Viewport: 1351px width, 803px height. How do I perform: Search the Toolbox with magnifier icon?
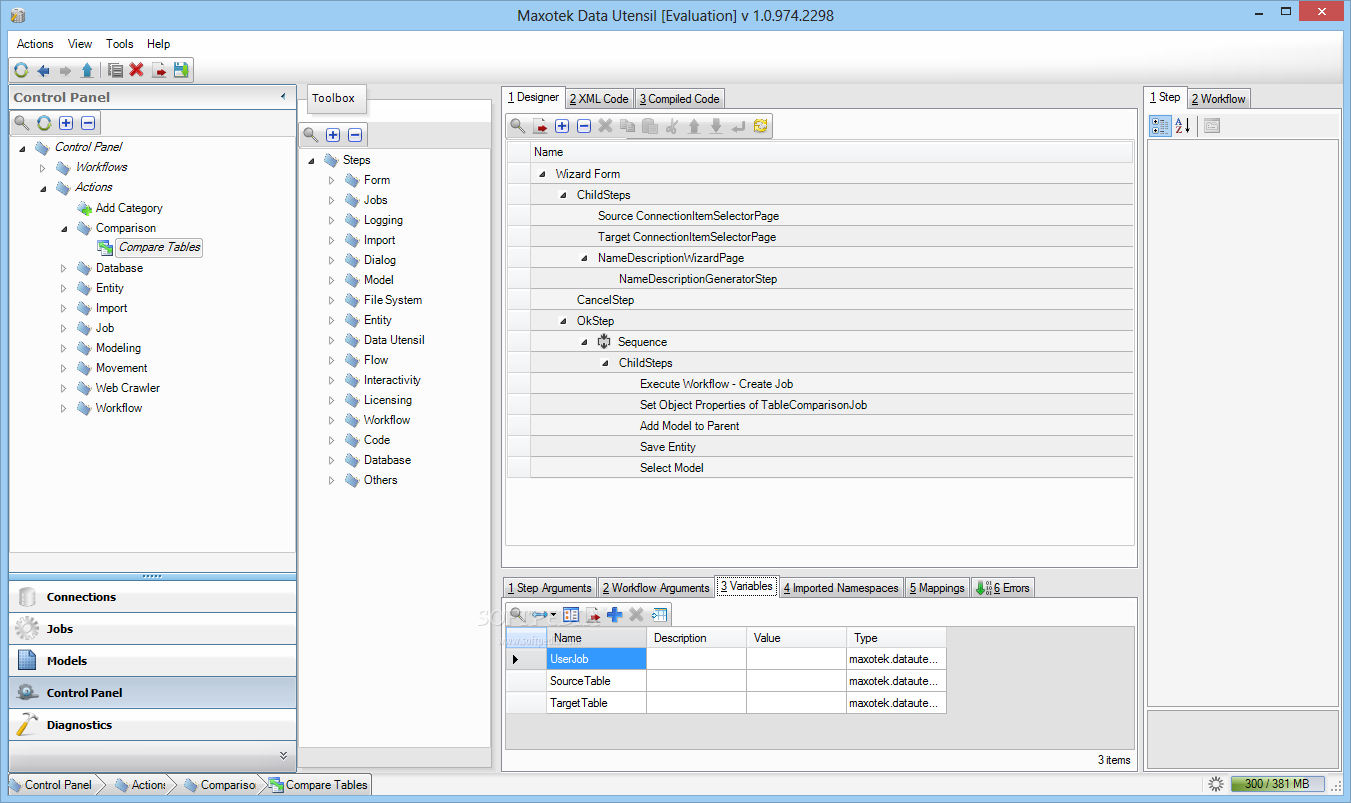pyautogui.click(x=311, y=135)
